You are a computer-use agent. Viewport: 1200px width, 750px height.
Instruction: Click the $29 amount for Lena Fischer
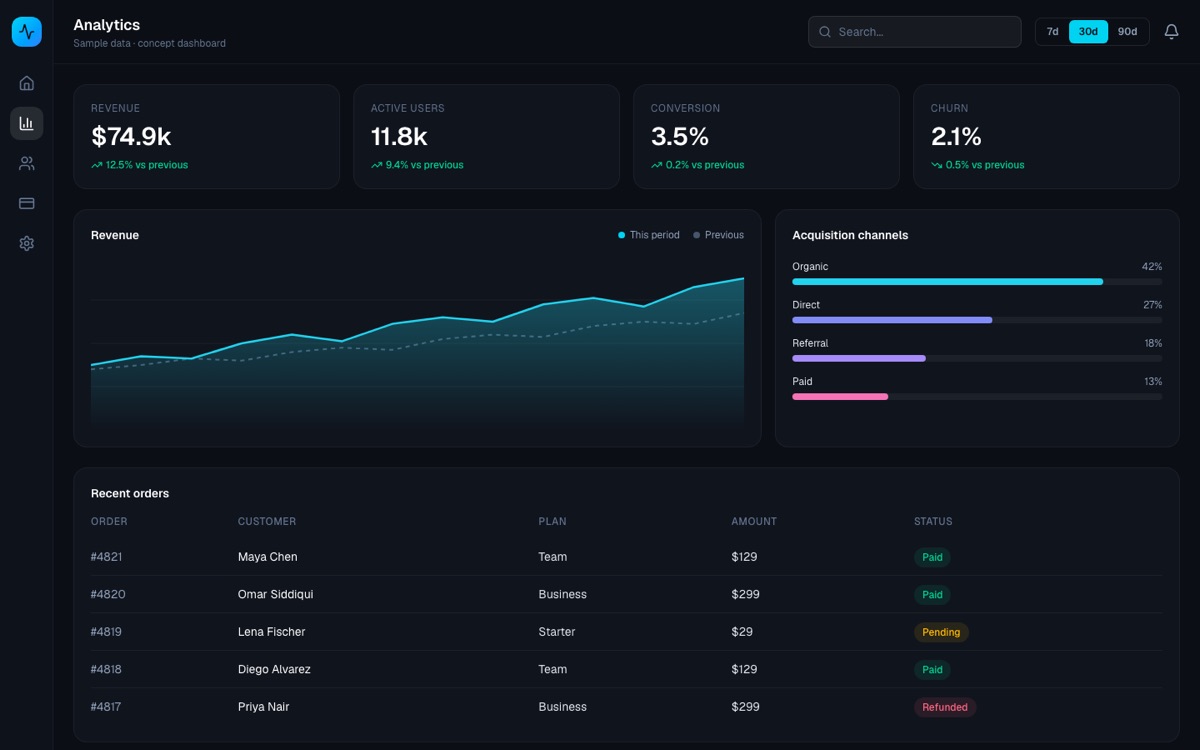(742, 632)
